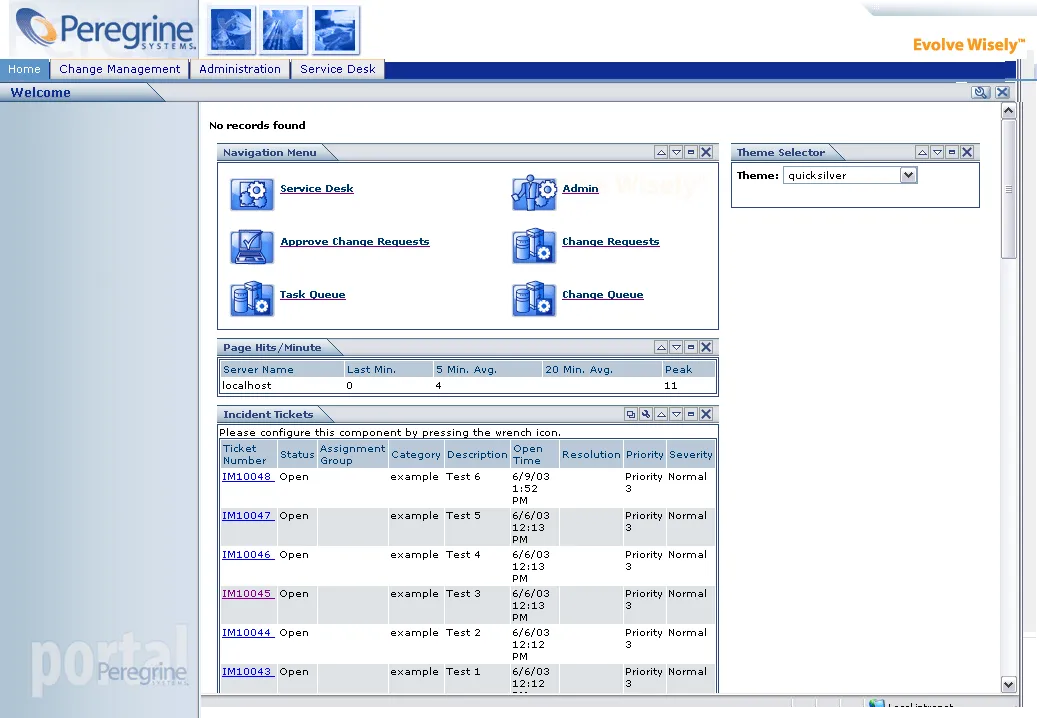Click the wrench icon on Incident Tickets

click(x=646, y=414)
